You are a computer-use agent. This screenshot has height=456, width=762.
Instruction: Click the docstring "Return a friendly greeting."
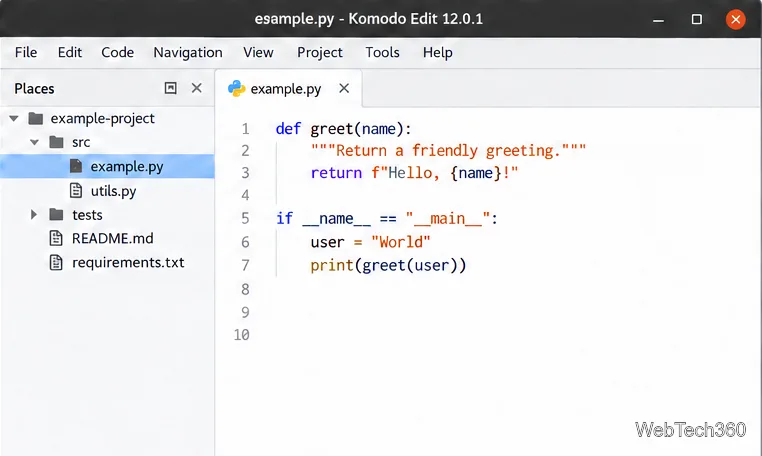point(448,151)
